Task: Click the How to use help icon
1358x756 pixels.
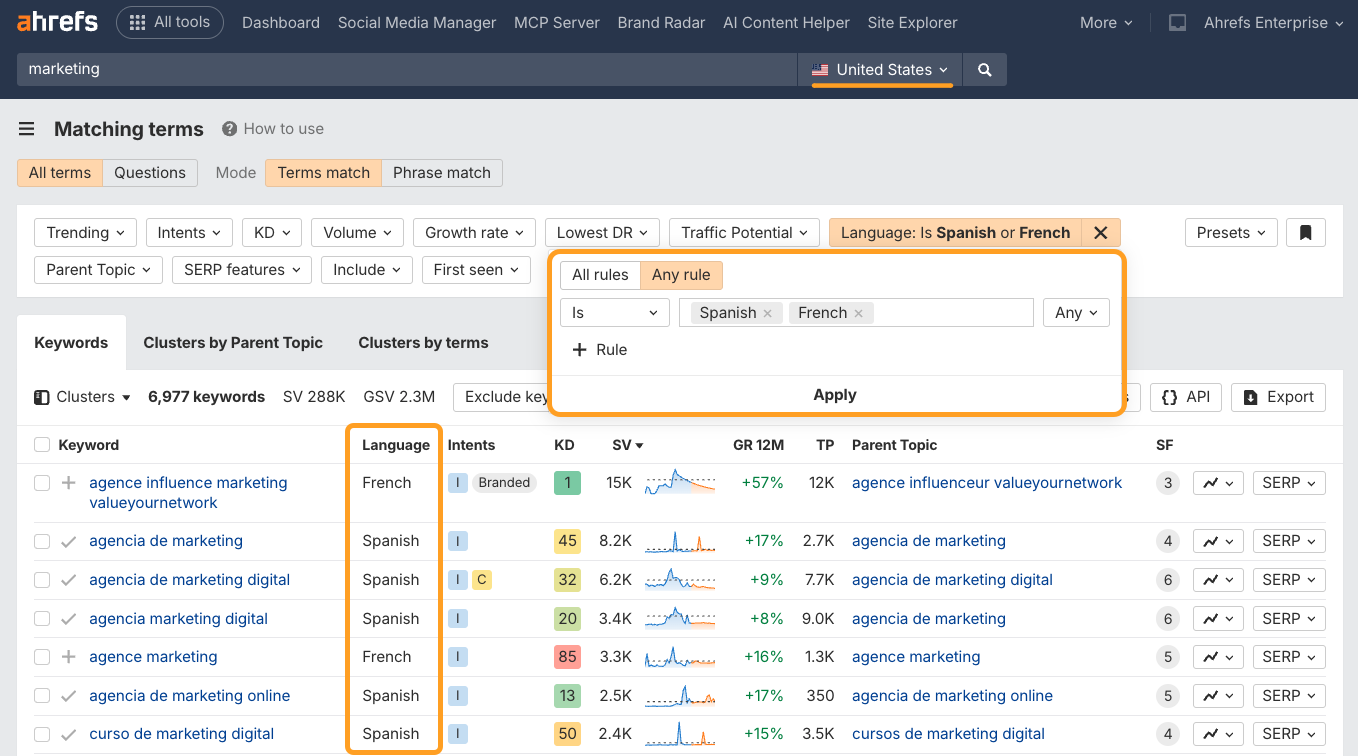Action: [231, 128]
